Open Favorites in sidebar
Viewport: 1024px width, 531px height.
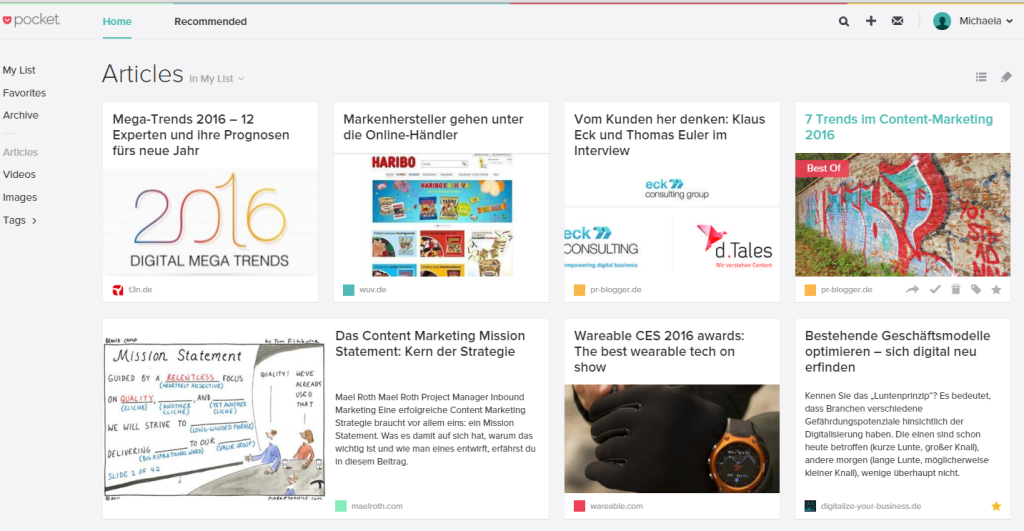(x=24, y=93)
